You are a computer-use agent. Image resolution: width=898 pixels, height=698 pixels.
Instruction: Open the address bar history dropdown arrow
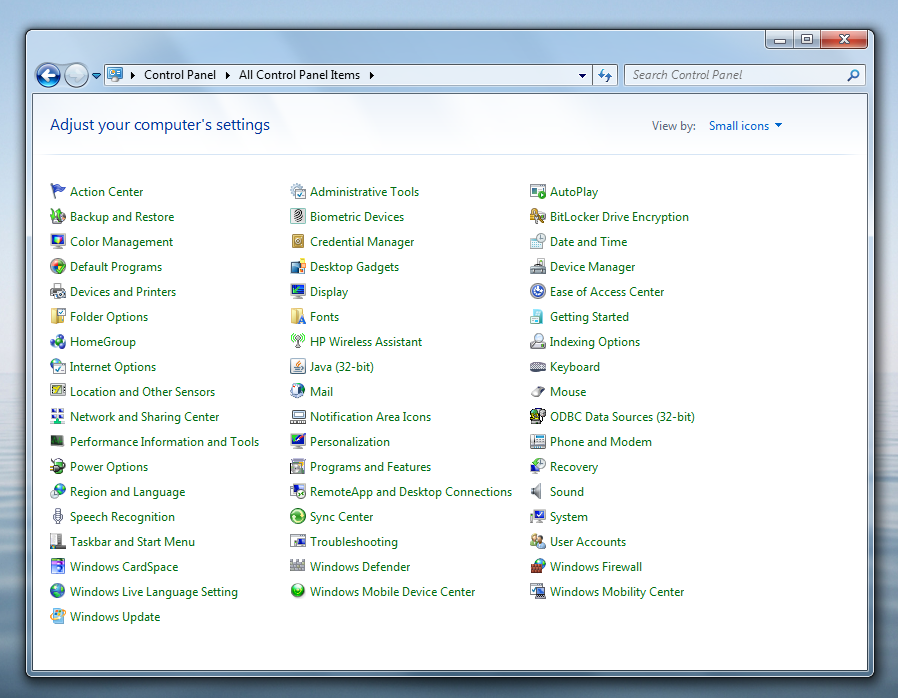(583, 76)
